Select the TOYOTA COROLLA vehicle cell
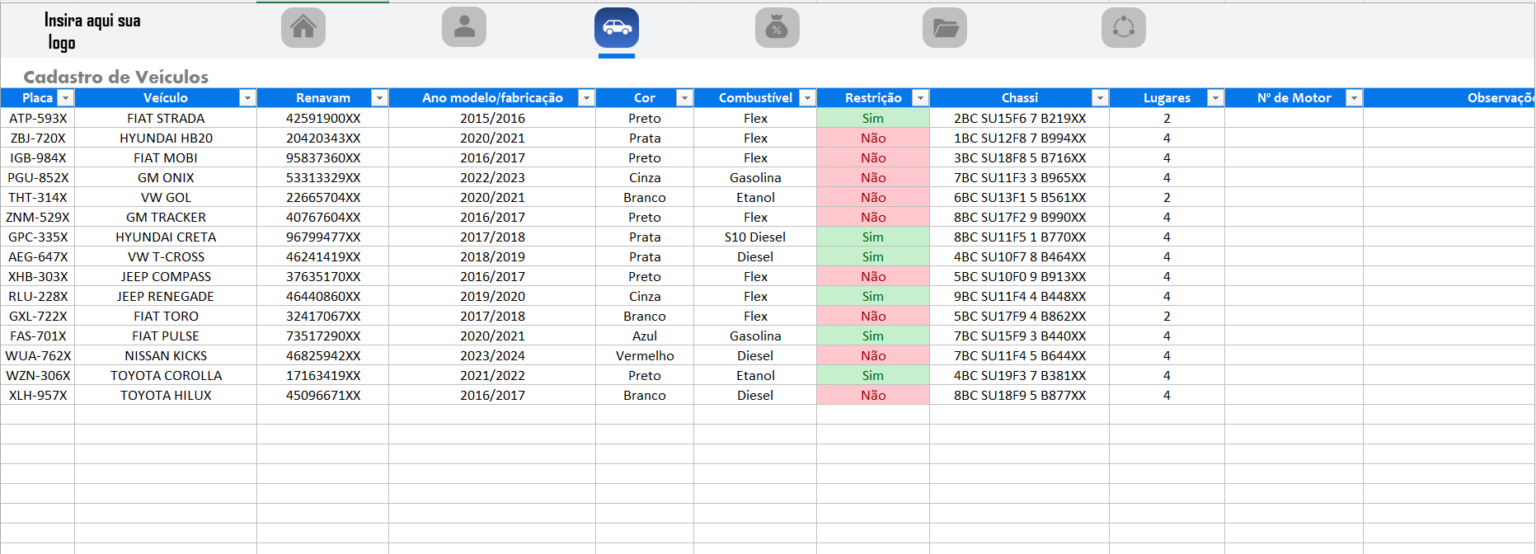Image resolution: width=1536 pixels, height=554 pixels. (x=165, y=376)
